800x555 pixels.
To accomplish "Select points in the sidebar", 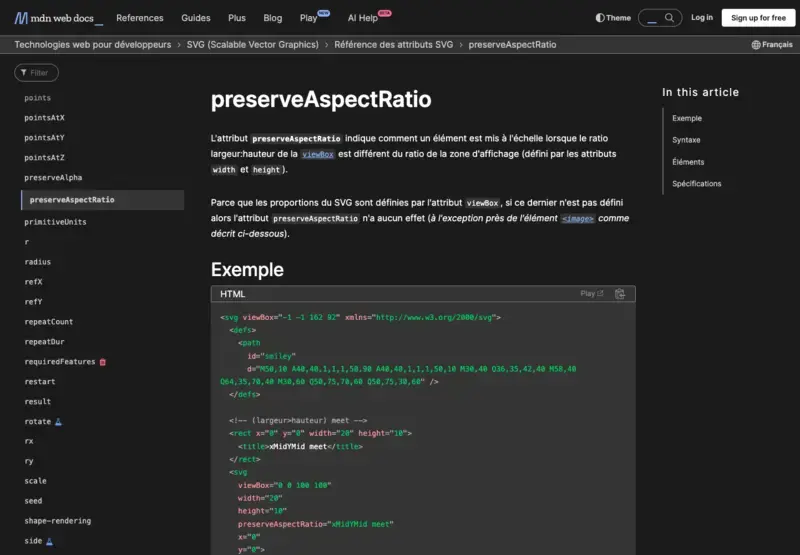I will [x=37, y=98].
